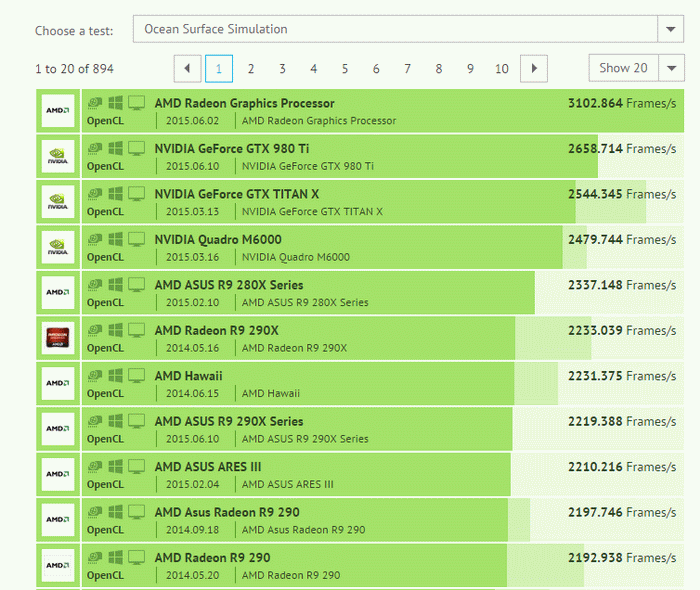Screen dimensions: 700x590
Task: Click the 2479.744 Frames/s score
Action: pyautogui.click(x=622, y=240)
